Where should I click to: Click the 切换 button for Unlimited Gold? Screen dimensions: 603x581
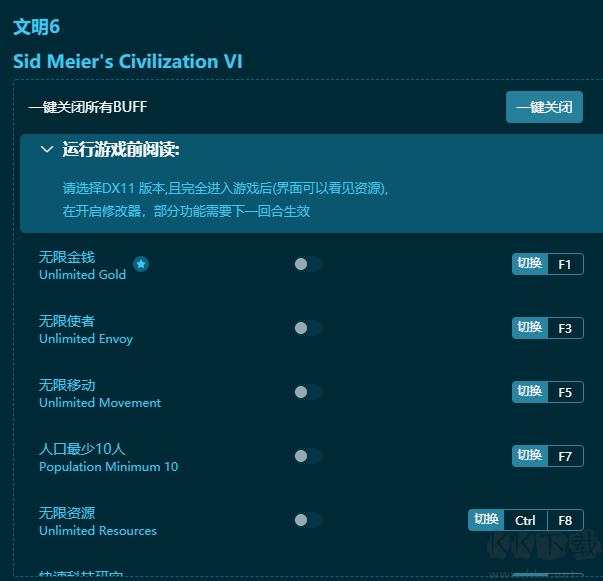530,264
